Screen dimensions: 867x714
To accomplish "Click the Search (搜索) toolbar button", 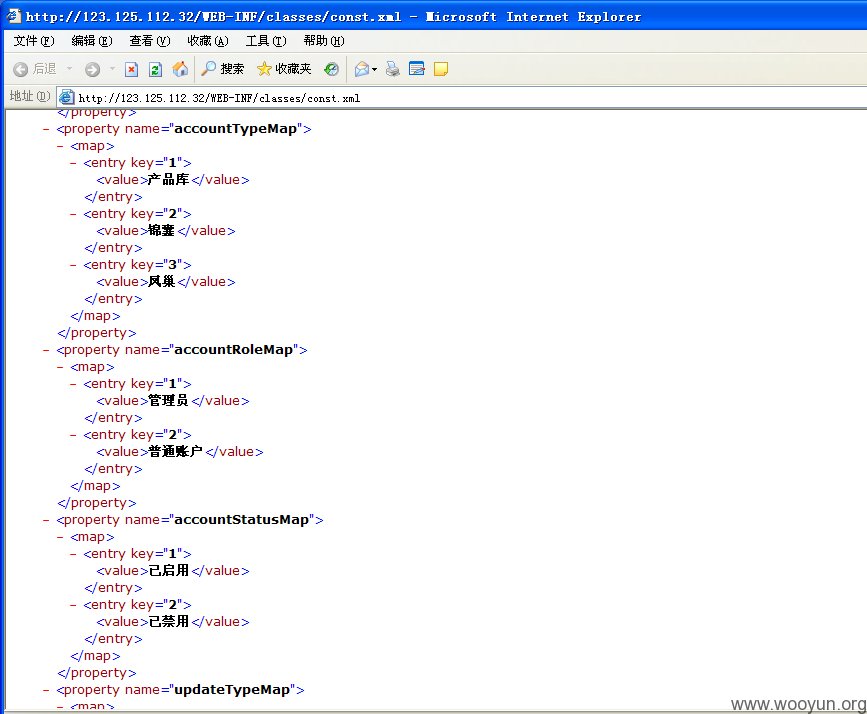I will [x=222, y=69].
